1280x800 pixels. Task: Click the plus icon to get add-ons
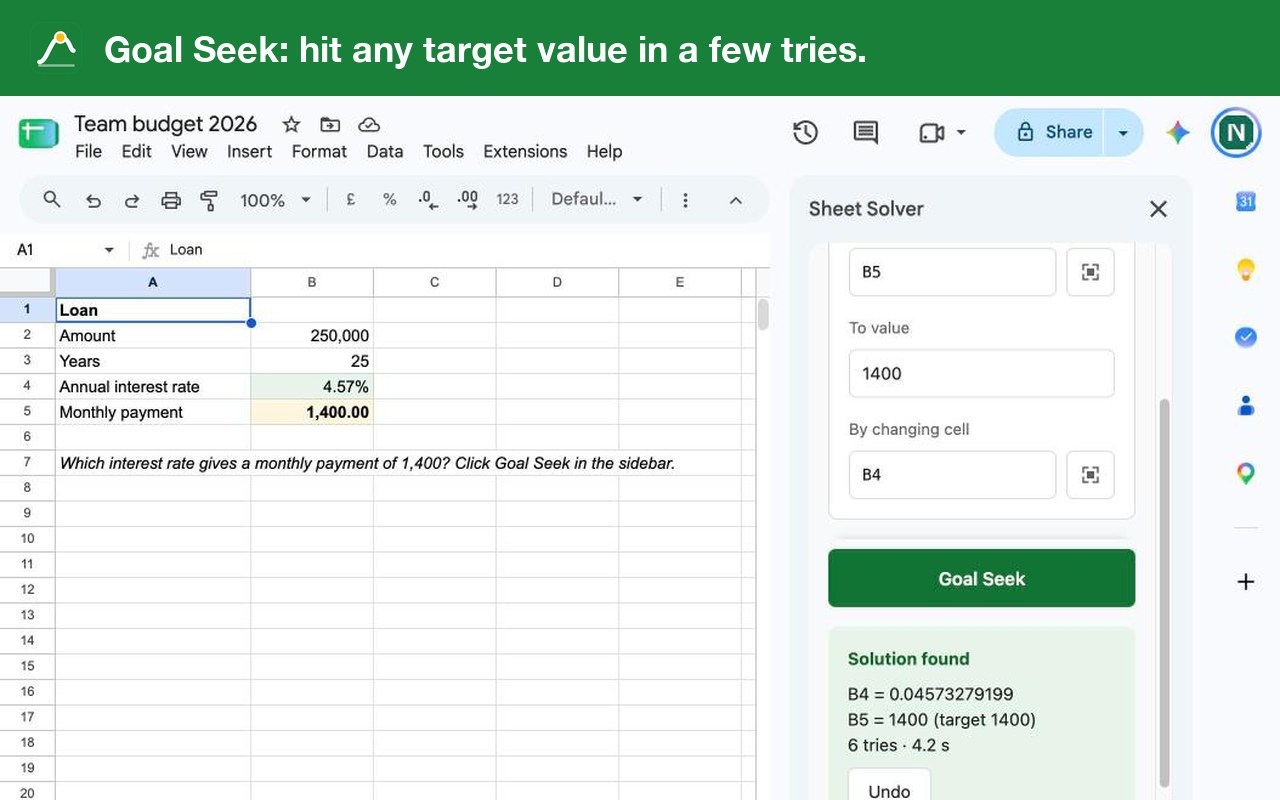tap(1245, 581)
